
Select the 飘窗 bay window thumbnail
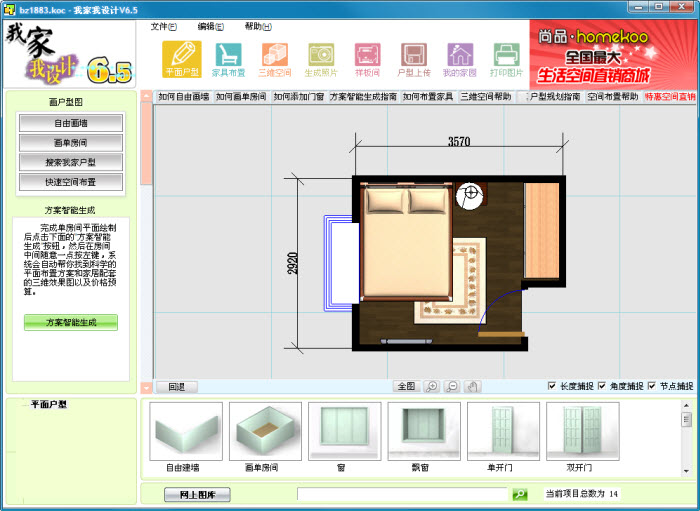pyautogui.click(x=424, y=436)
